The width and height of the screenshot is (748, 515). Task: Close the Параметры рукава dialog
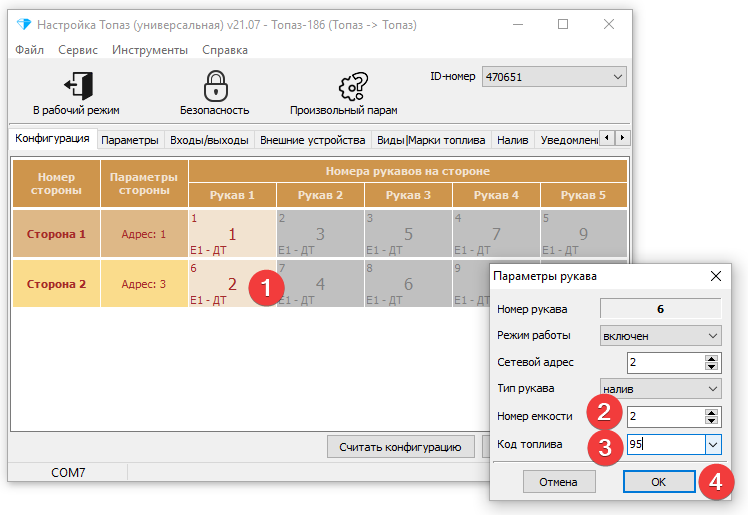716,276
